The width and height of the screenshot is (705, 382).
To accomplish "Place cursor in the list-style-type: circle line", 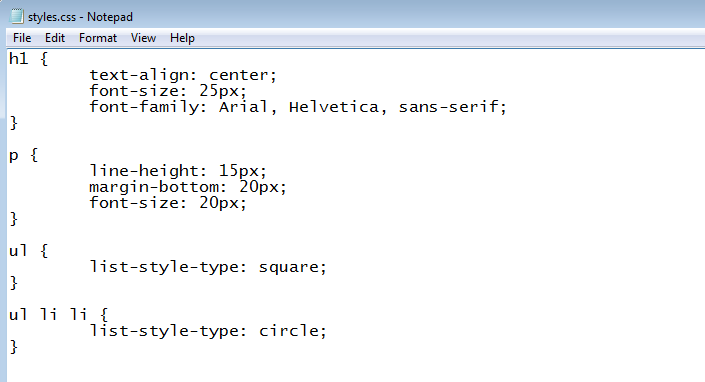I will pyautogui.click(x=208, y=331).
